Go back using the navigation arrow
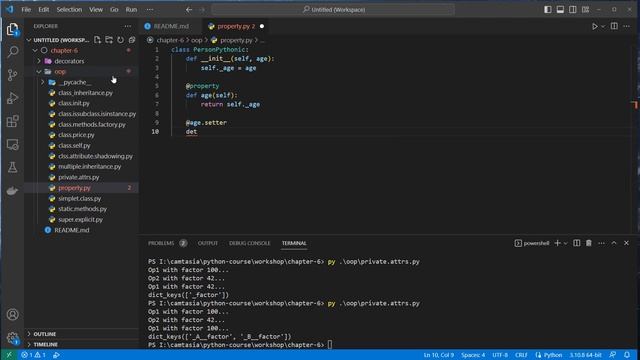The width and height of the screenshot is (640, 360). (x=189, y=9)
